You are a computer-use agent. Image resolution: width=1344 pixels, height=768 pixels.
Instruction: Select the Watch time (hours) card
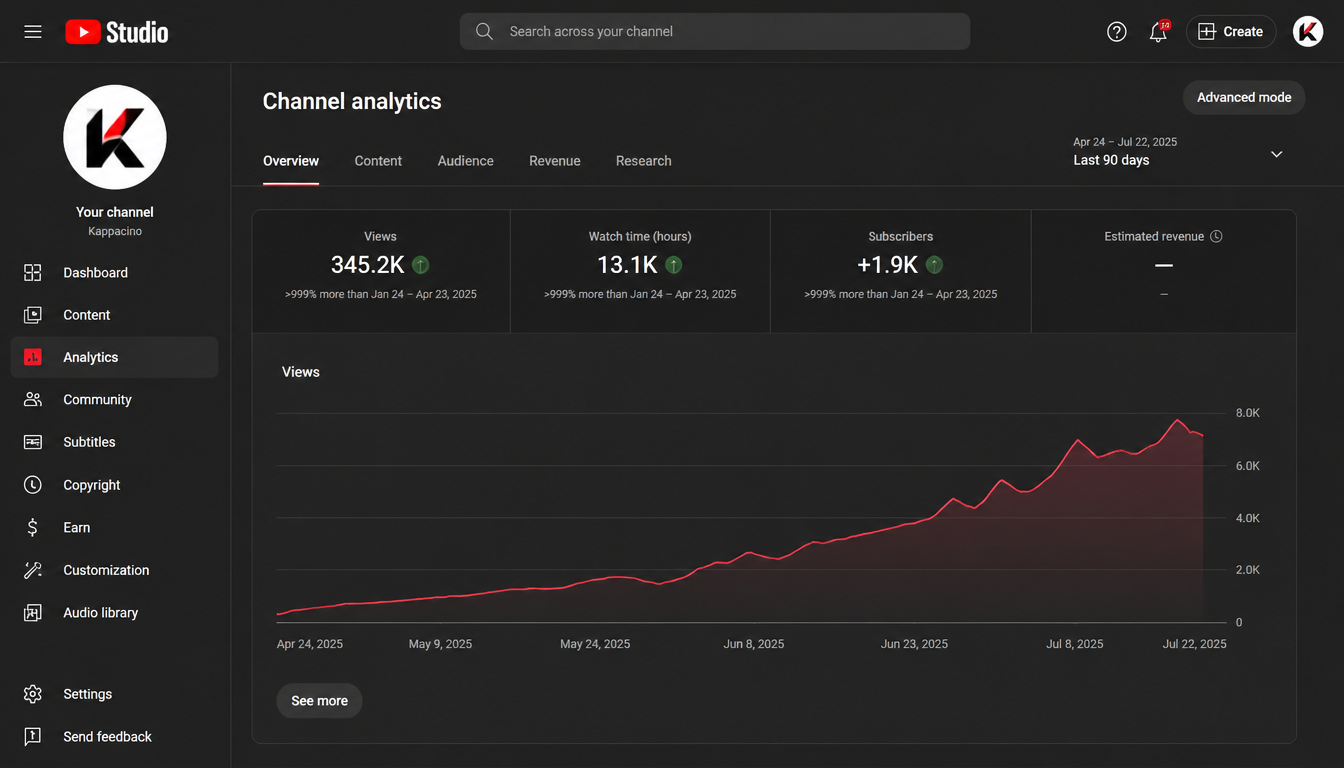click(640, 271)
